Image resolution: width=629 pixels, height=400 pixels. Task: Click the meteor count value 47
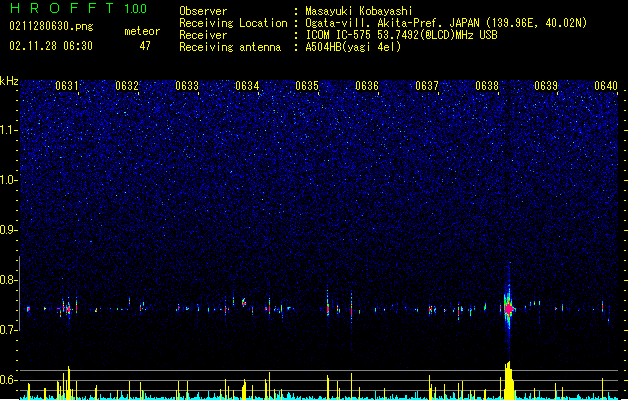click(x=145, y=46)
